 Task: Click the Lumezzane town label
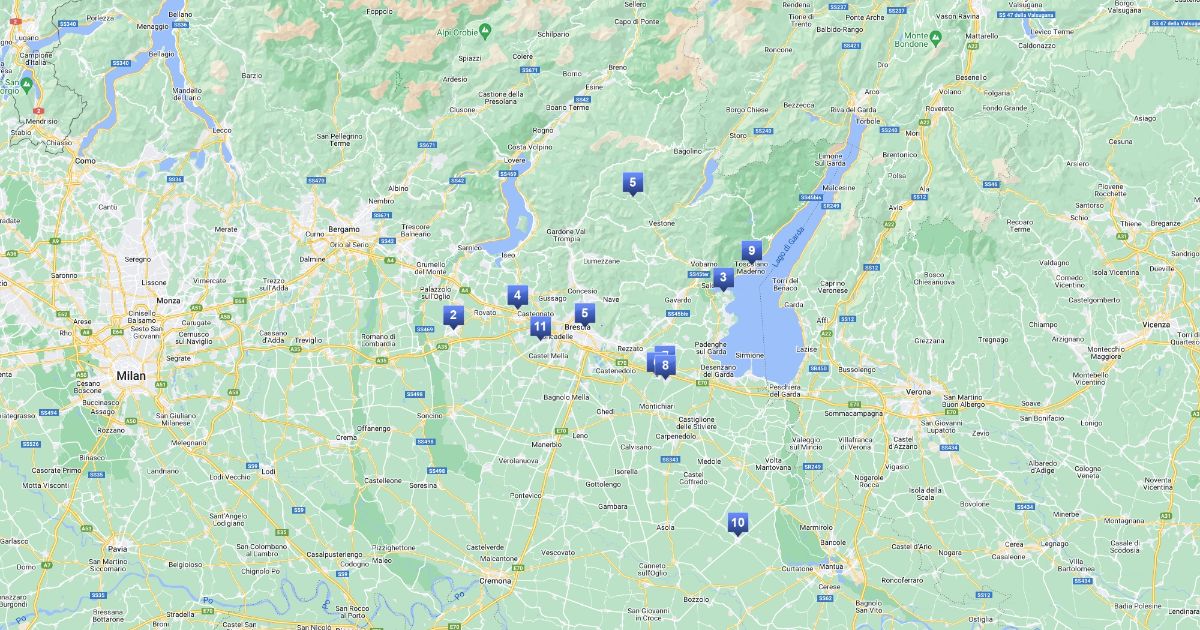click(602, 261)
